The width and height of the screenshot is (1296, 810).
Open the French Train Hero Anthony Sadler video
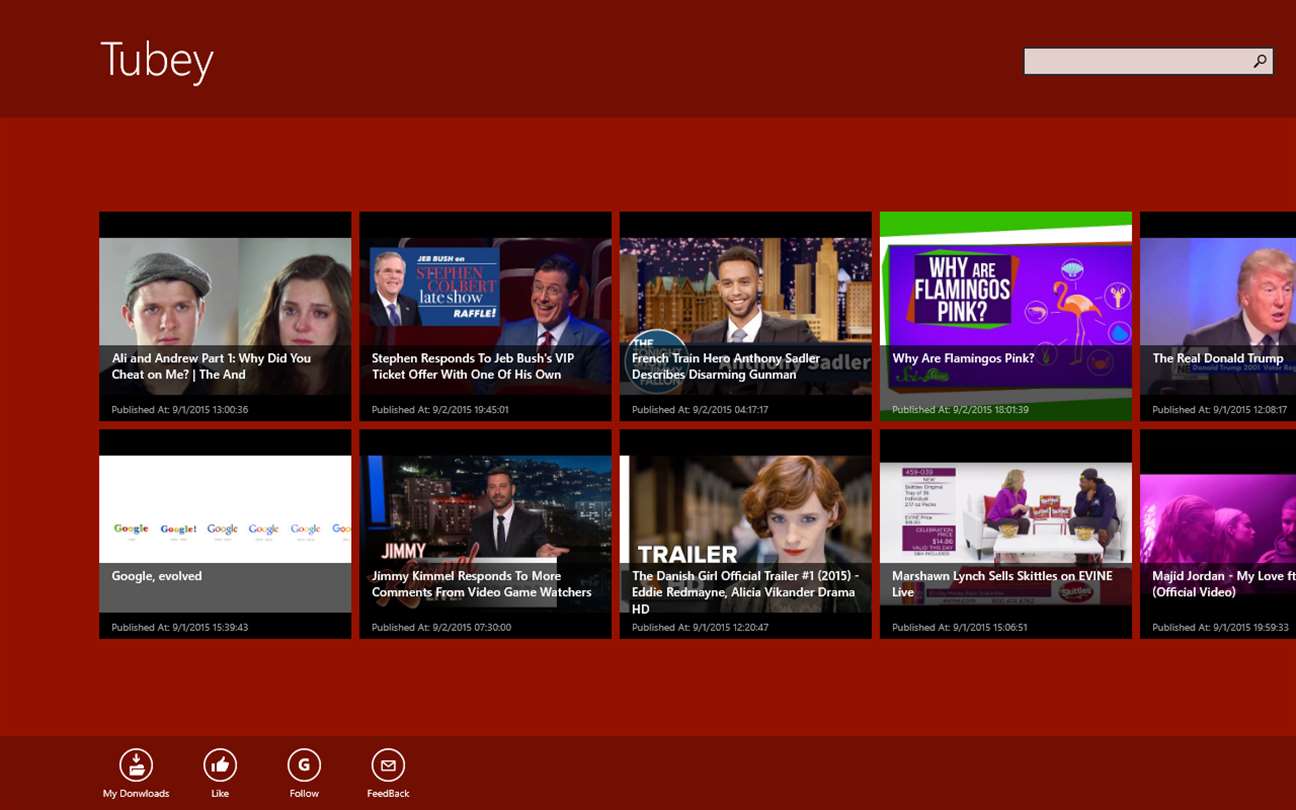pyautogui.click(x=745, y=316)
